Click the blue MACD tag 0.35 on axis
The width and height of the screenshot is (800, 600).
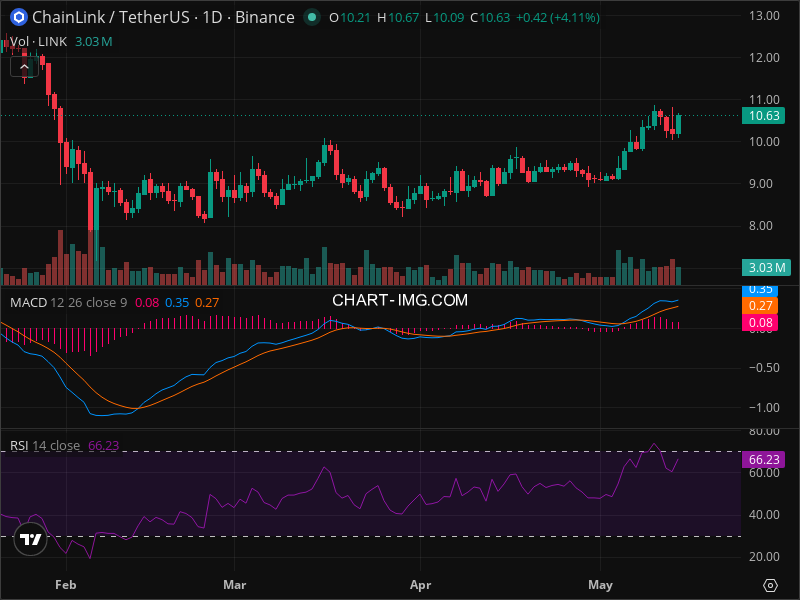coord(760,290)
